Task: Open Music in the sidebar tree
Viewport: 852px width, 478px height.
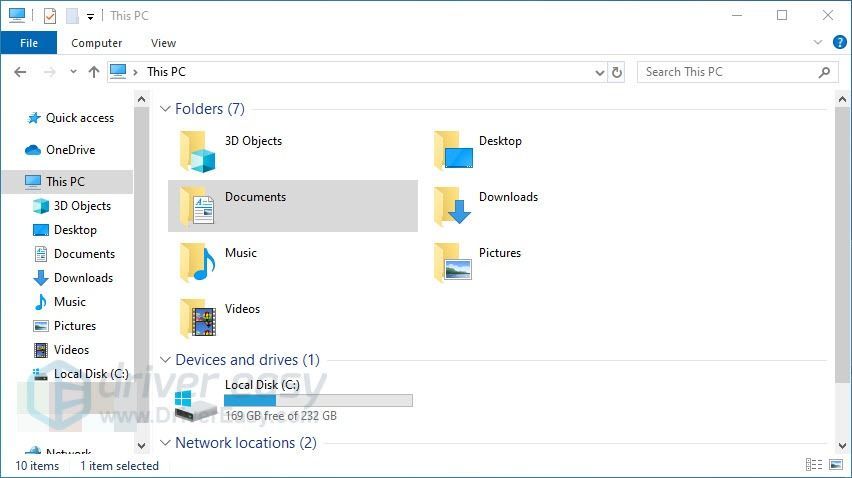Action: tap(70, 301)
